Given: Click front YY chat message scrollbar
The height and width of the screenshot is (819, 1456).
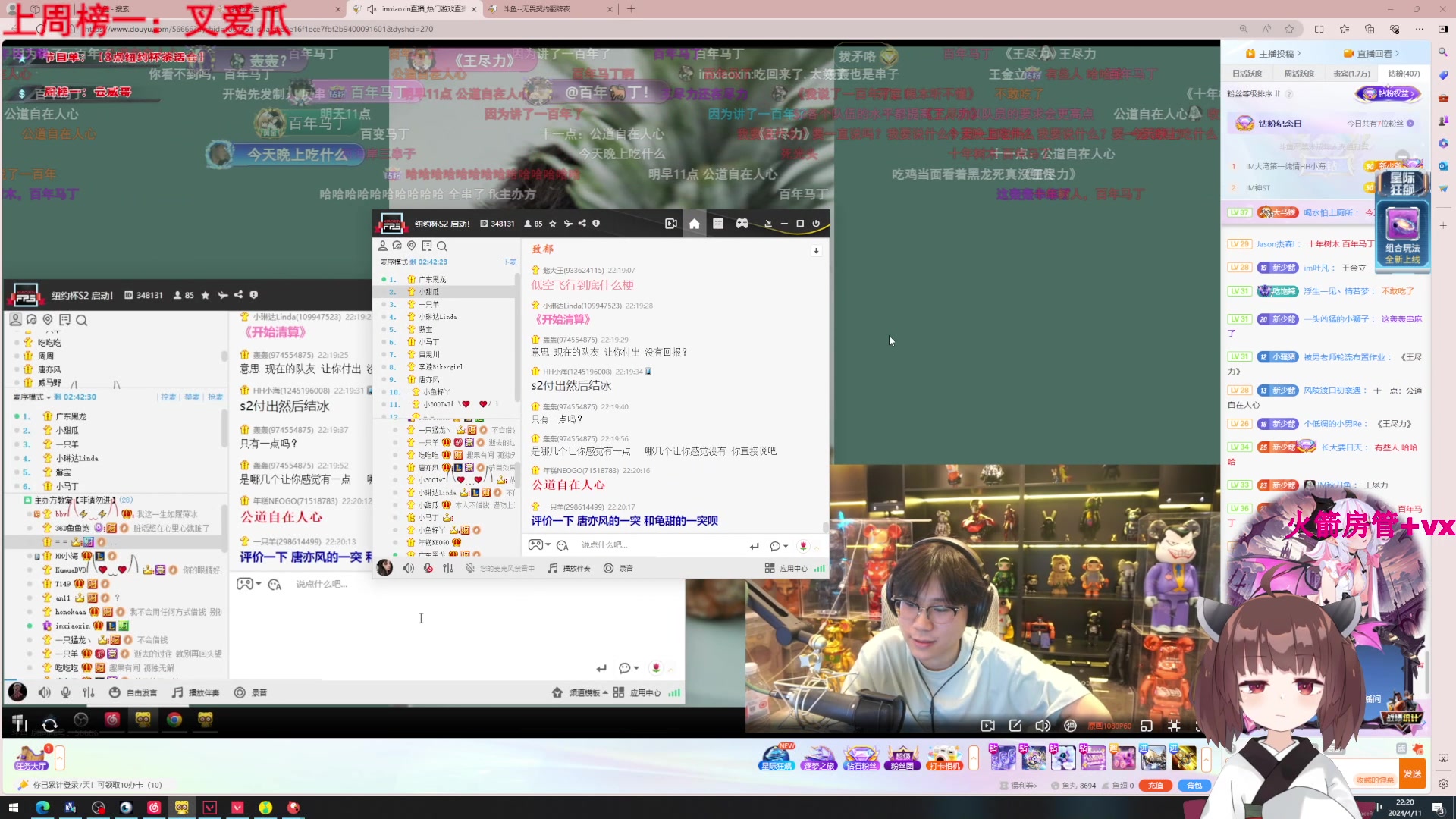Looking at the screenshot, I should tap(825, 526).
